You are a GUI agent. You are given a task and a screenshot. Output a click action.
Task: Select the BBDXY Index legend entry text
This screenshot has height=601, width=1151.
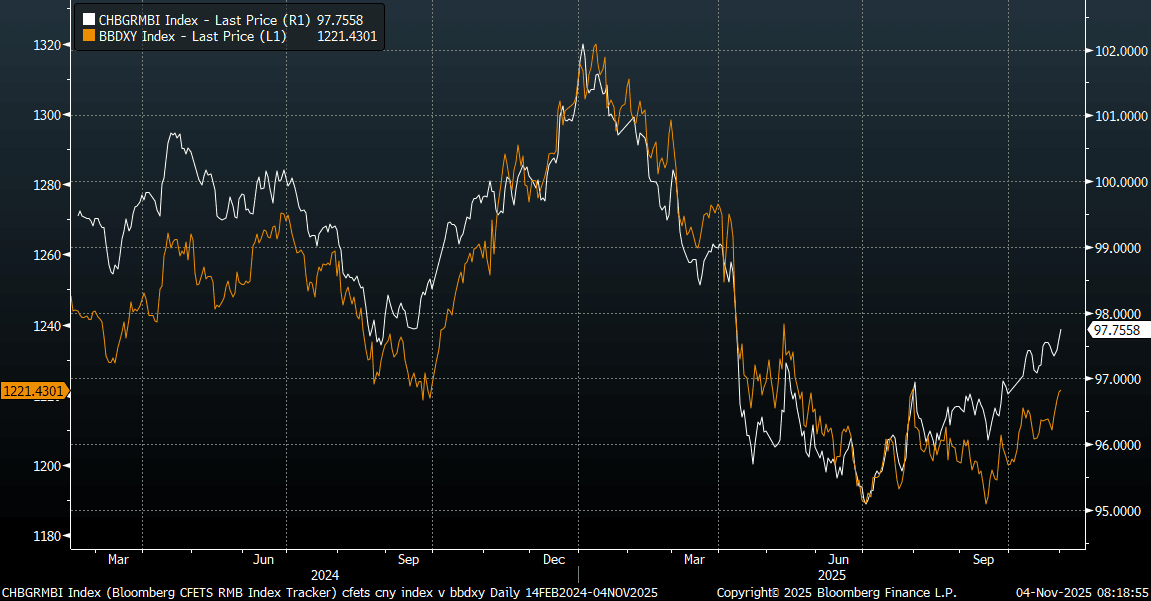[x=190, y=35]
